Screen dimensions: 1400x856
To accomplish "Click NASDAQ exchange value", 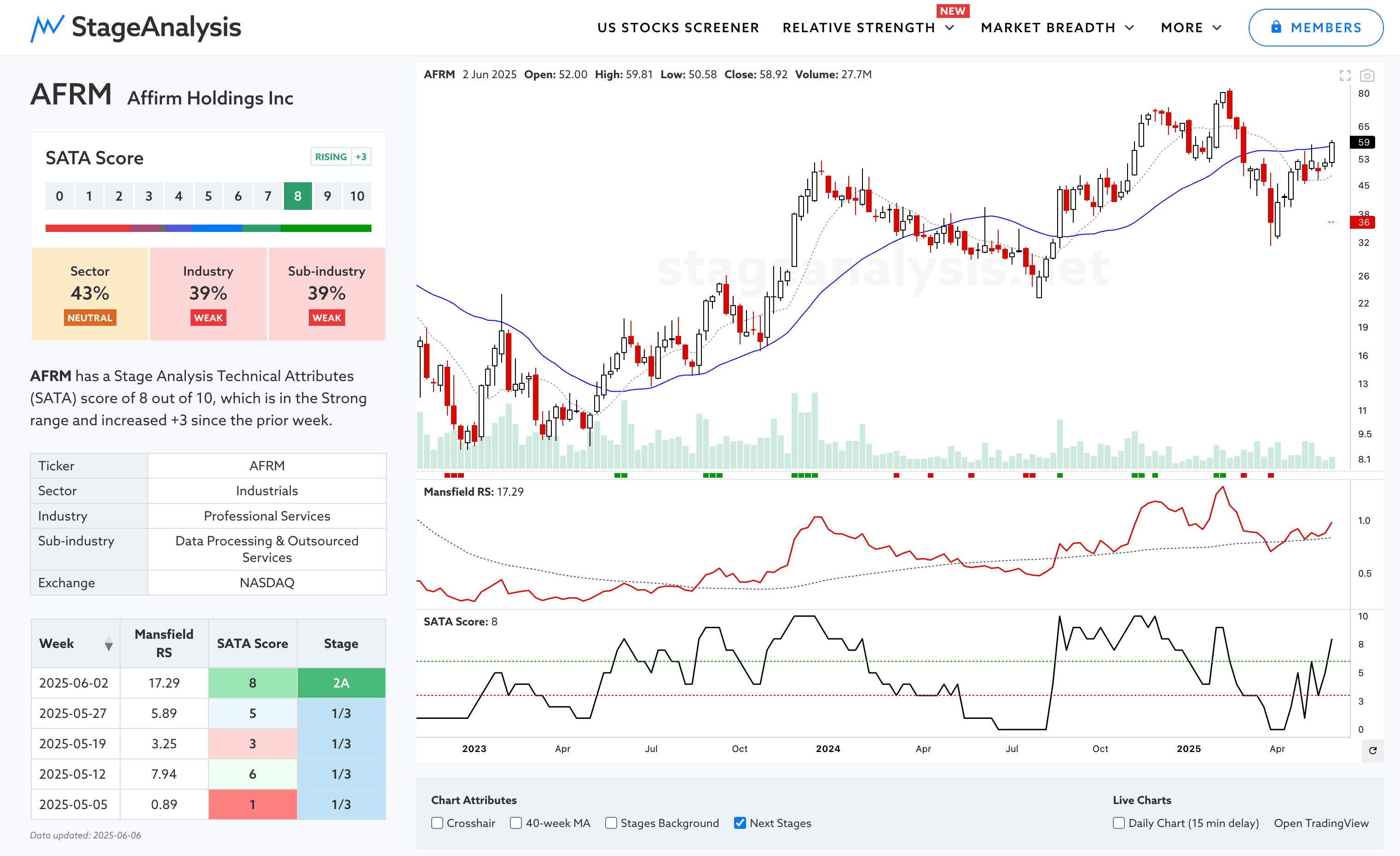I will click(x=267, y=583).
